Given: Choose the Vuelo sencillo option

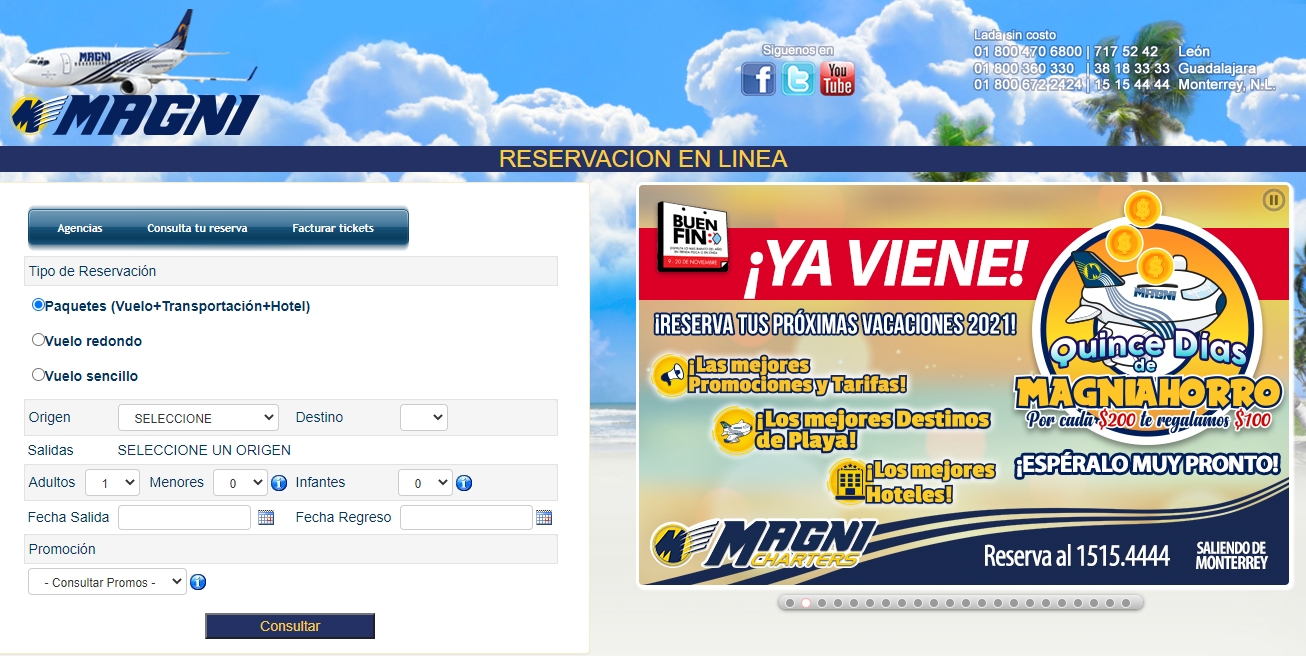Looking at the screenshot, I should [x=38, y=375].
